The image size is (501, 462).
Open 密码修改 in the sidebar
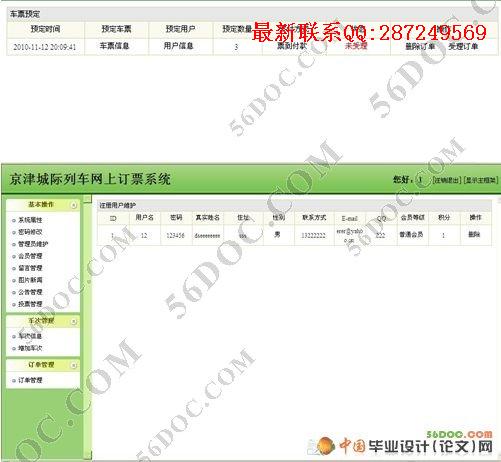click(x=30, y=232)
